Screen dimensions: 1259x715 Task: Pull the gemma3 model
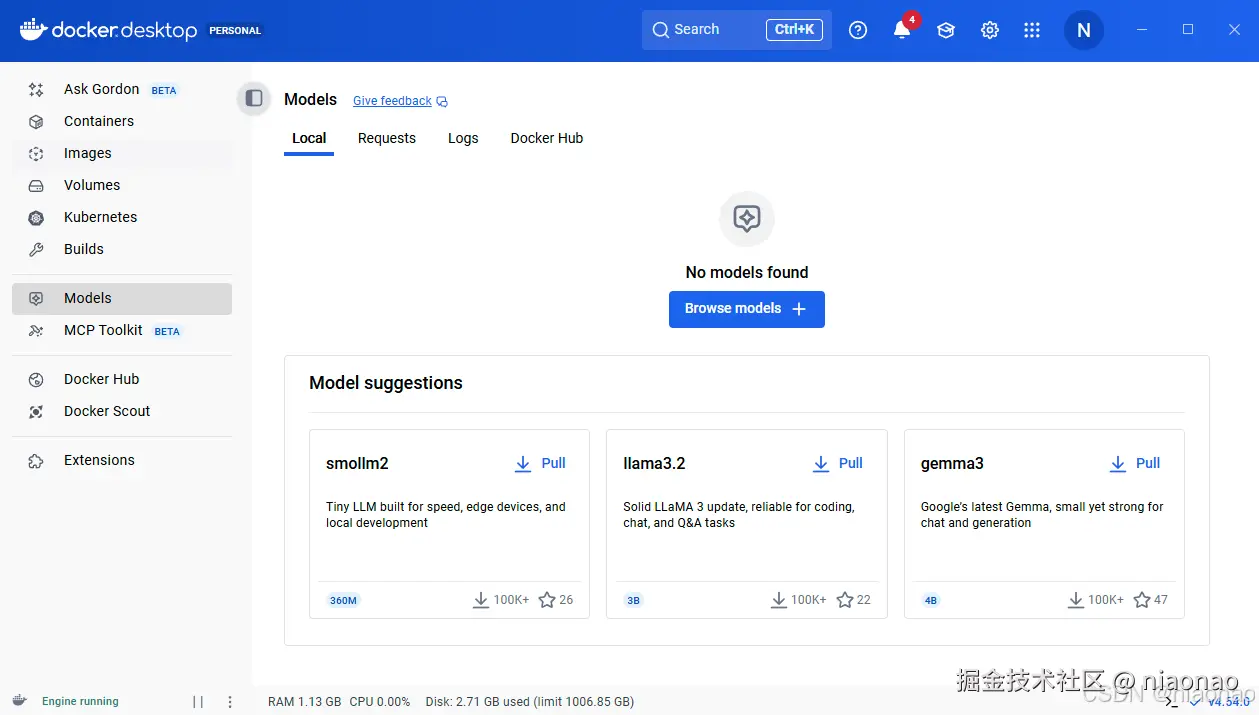tap(1136, 463)
